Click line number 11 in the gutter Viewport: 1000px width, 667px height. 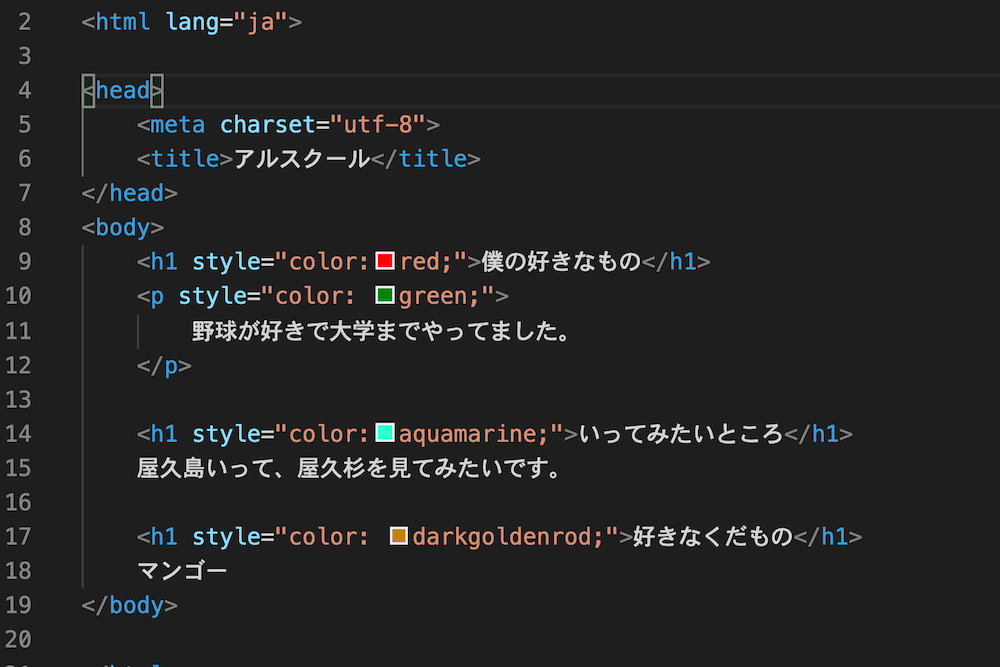click(x=18, y=331)
